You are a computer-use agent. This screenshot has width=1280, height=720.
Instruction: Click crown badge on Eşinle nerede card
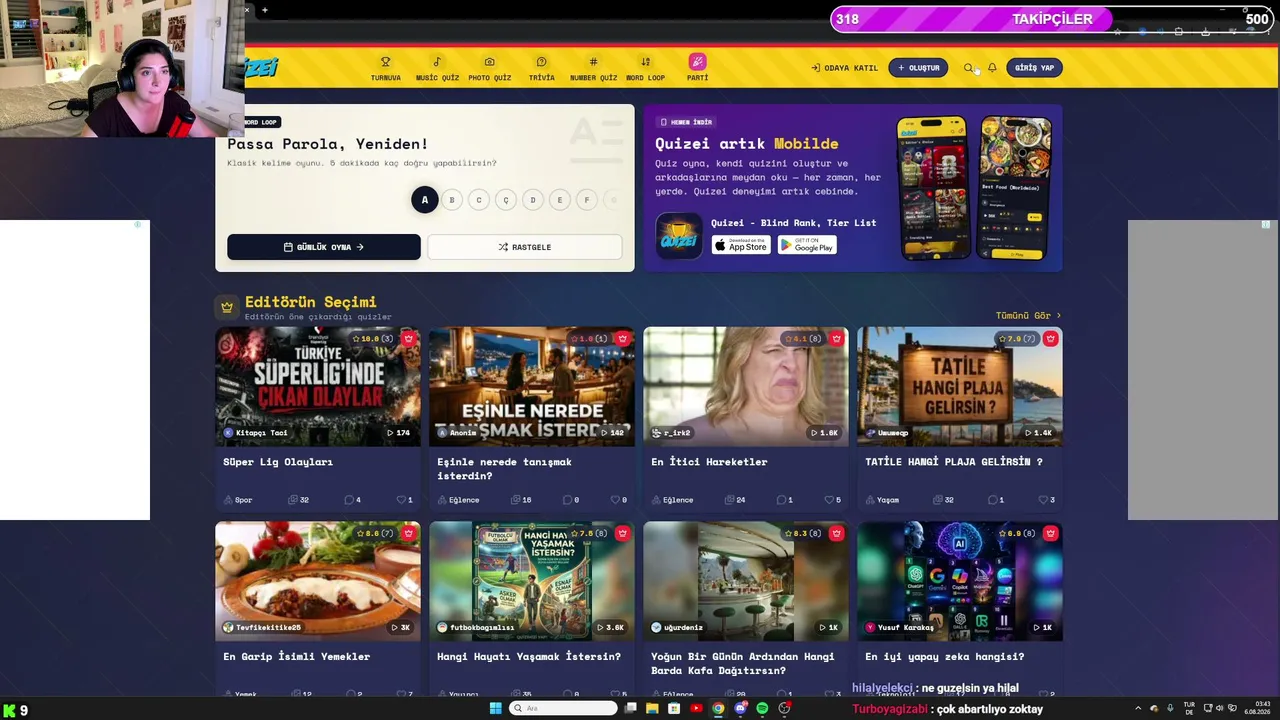coord(622,339)
